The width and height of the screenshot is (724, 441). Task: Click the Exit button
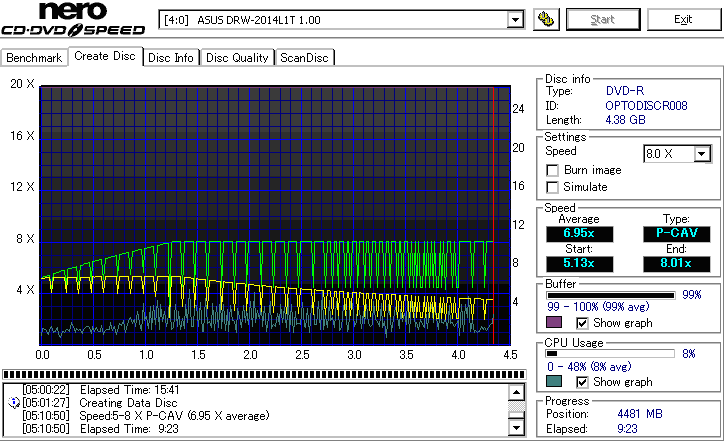click(682, 19)
